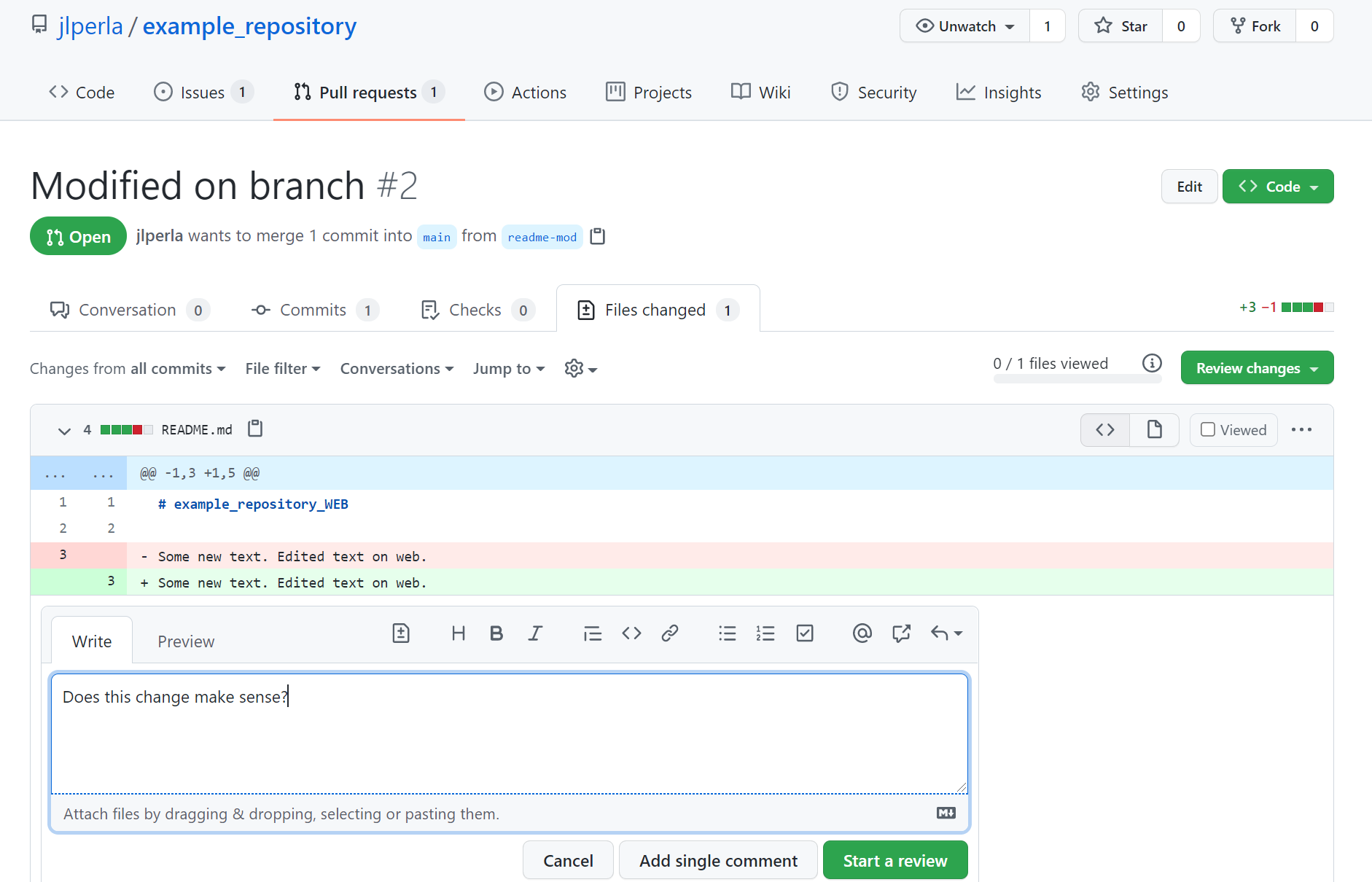Mark README.md as Viewed
Image resolution: width=1372 pixels, height=882 pixels.
point(1233,430)
